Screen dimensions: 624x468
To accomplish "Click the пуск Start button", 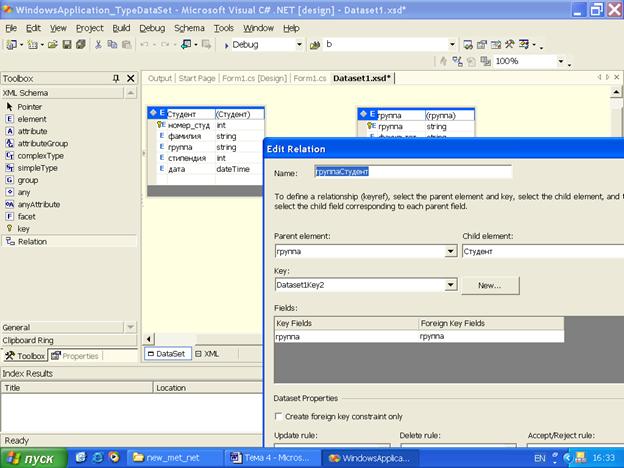I will (33, 458).
